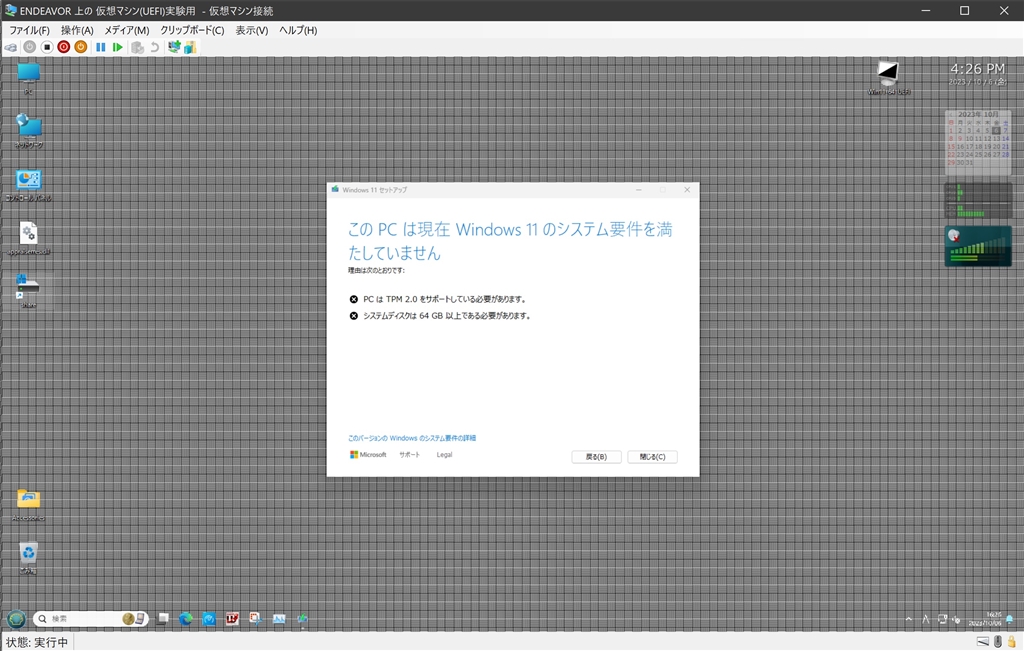
Task: Open the ヘルプ(H) menu
Action: pos(298,30)
